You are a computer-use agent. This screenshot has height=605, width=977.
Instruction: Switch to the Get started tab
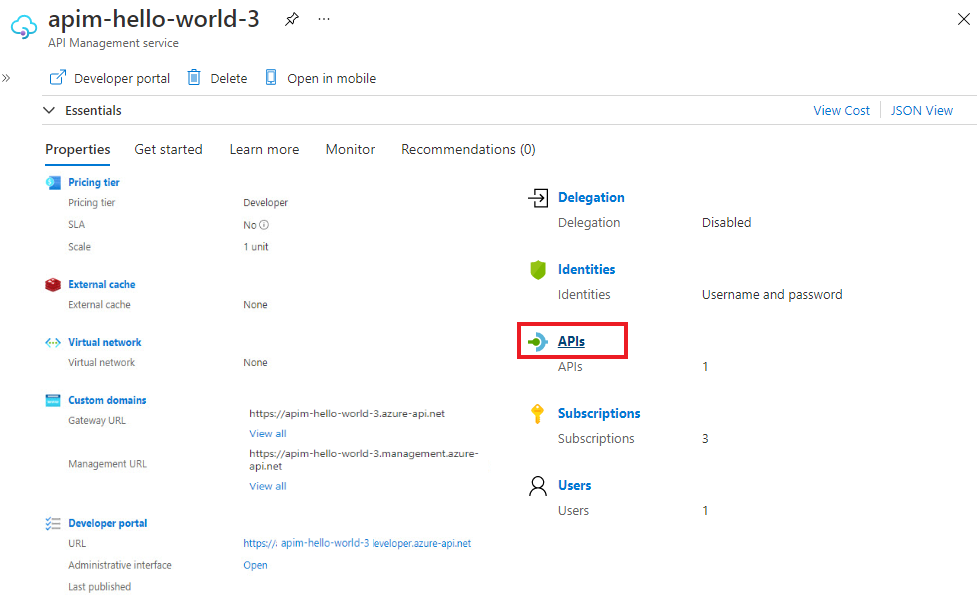coord(168,150)
